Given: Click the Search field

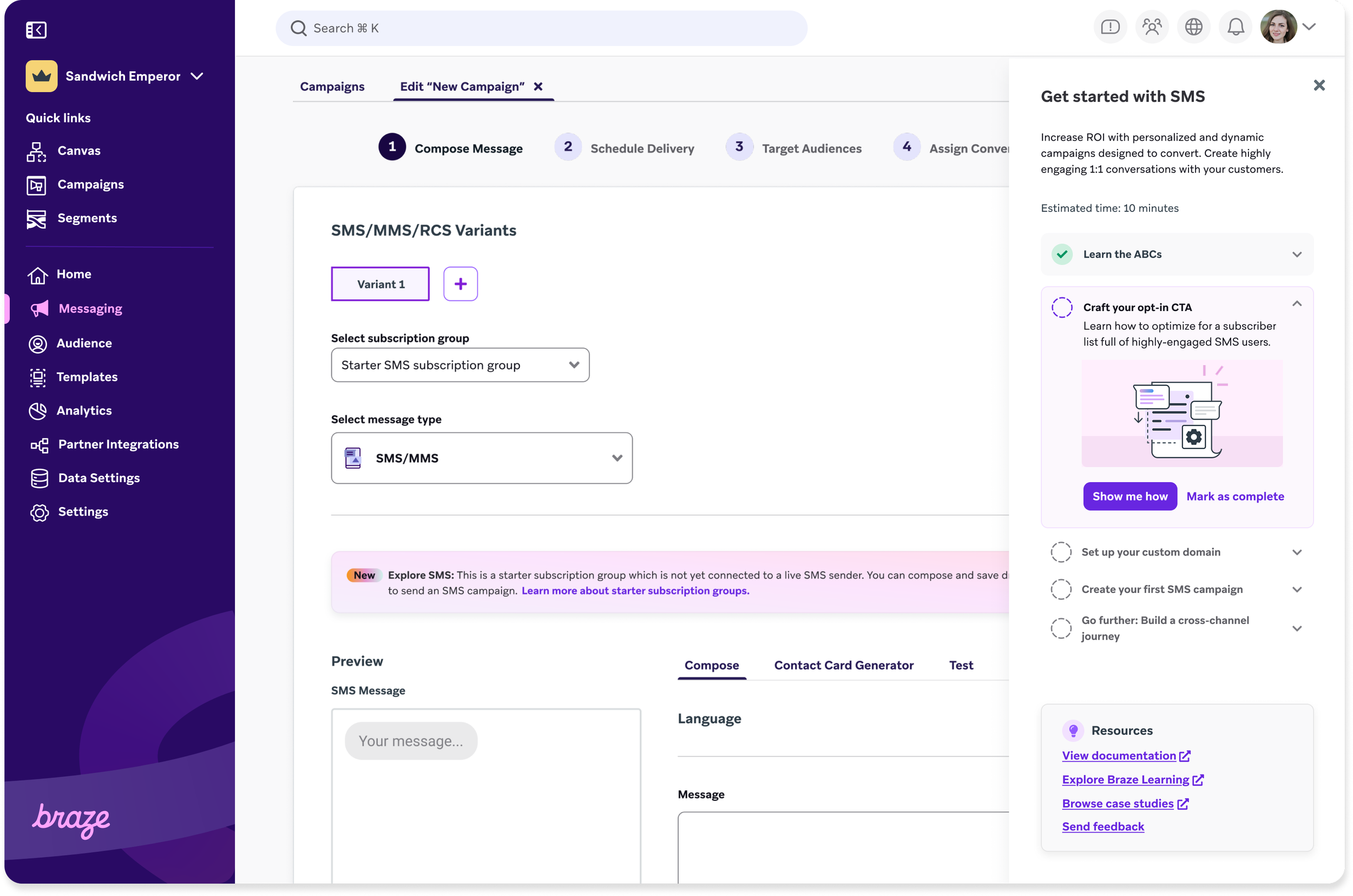Looking at the screenshot, I should [x=541, y=29].
